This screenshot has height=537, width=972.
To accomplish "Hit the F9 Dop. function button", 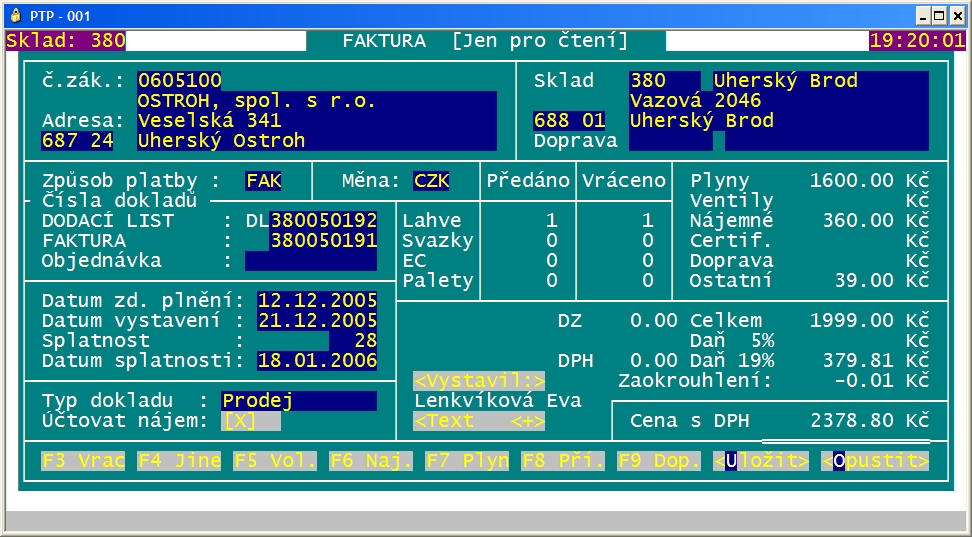I will click(x=659, y=461).
